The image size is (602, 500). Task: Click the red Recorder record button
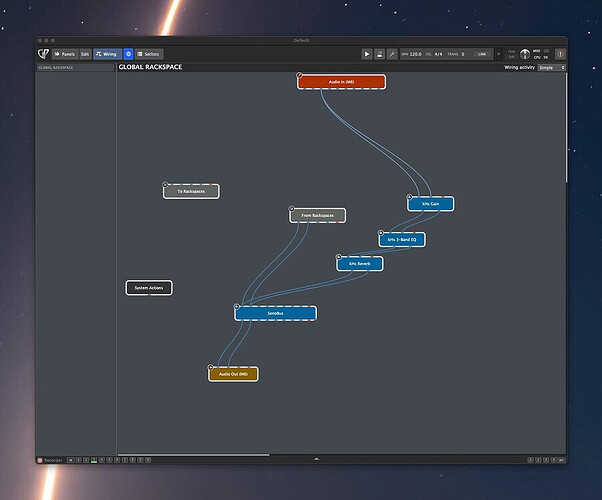pyautogui.click(x=40, y=460)
